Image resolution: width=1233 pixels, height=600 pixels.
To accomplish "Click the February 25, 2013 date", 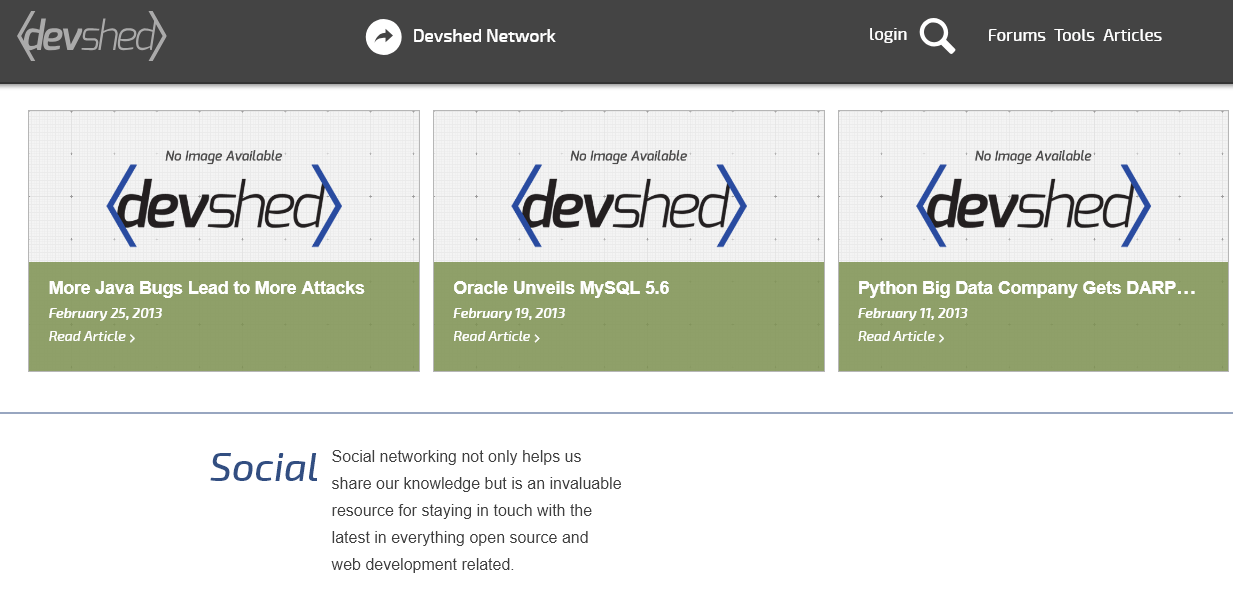I will (x=105, y=313).
